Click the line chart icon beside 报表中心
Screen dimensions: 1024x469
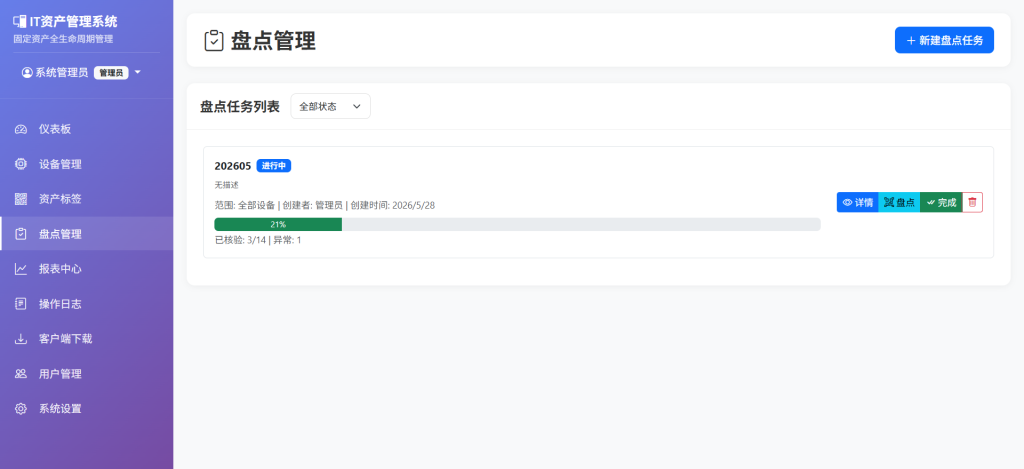pos(21,269)
